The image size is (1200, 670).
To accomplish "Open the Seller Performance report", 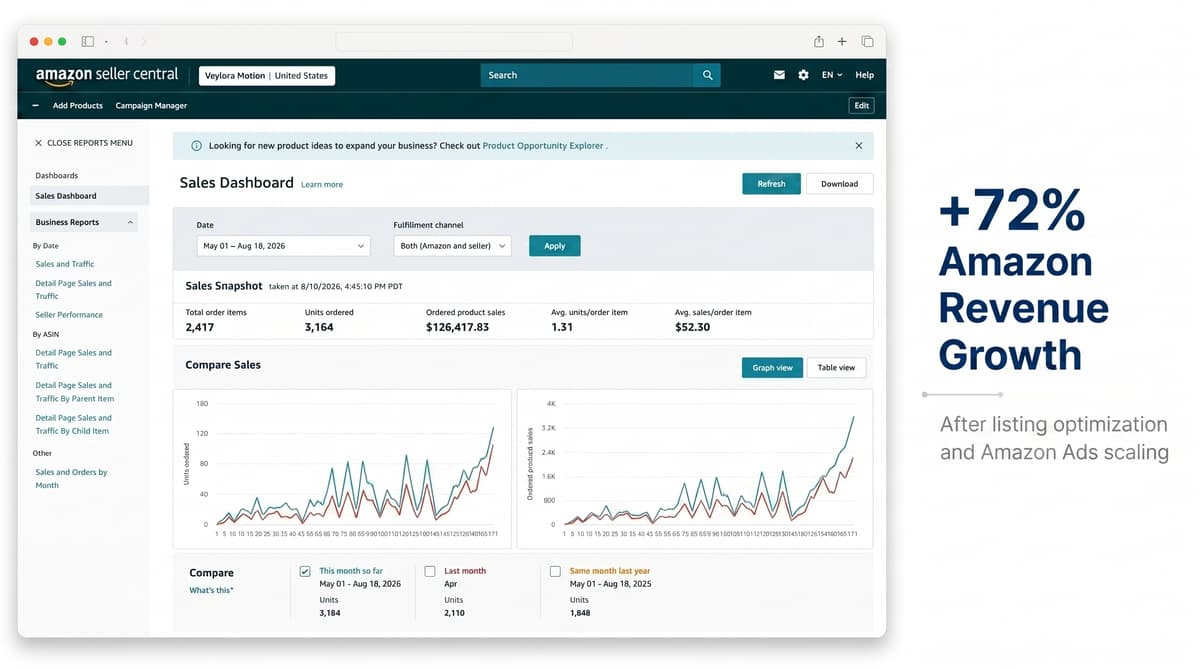I will click(69, 315).
